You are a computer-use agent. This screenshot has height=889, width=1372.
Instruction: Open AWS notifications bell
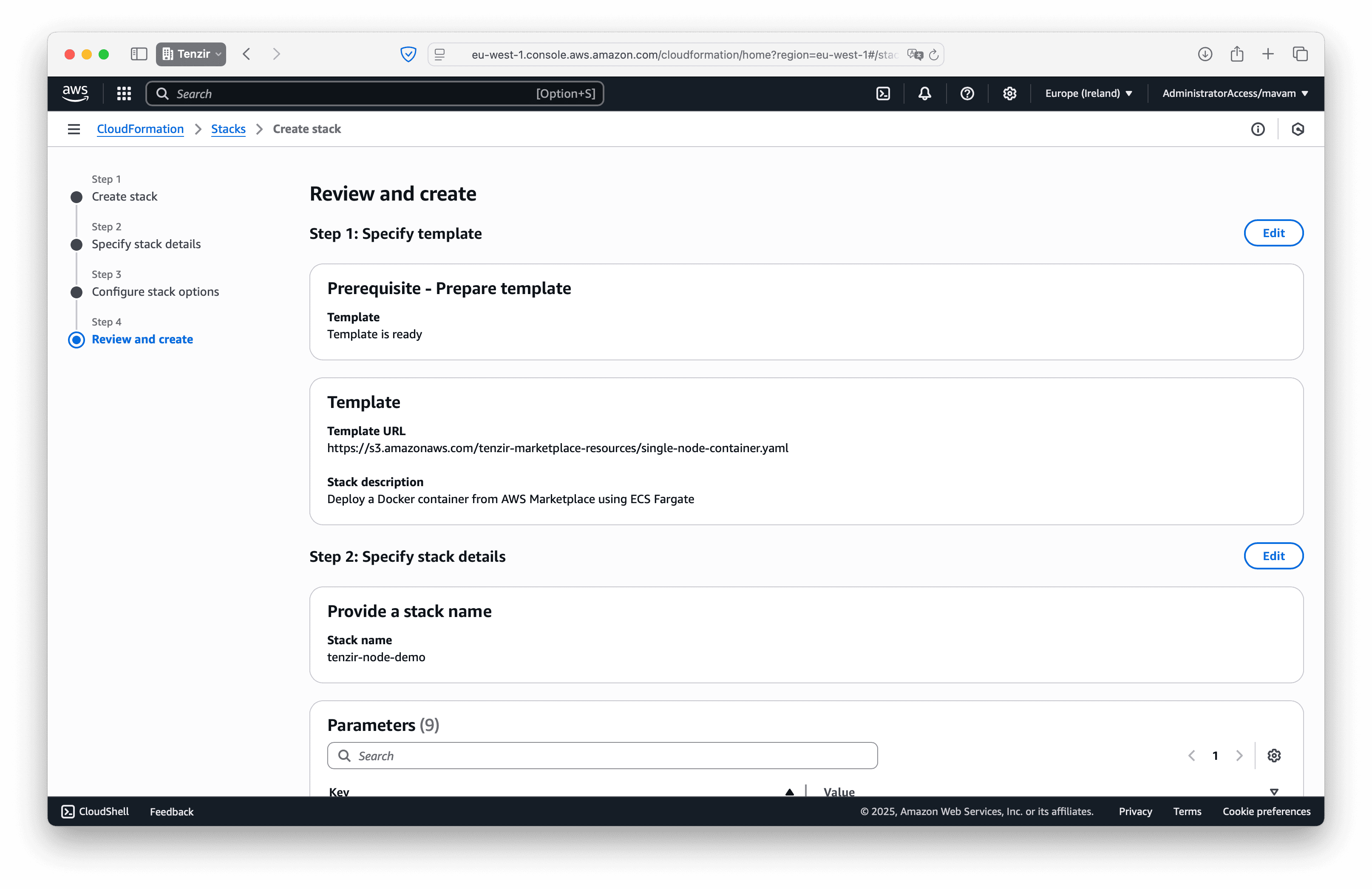pos(925,93)
